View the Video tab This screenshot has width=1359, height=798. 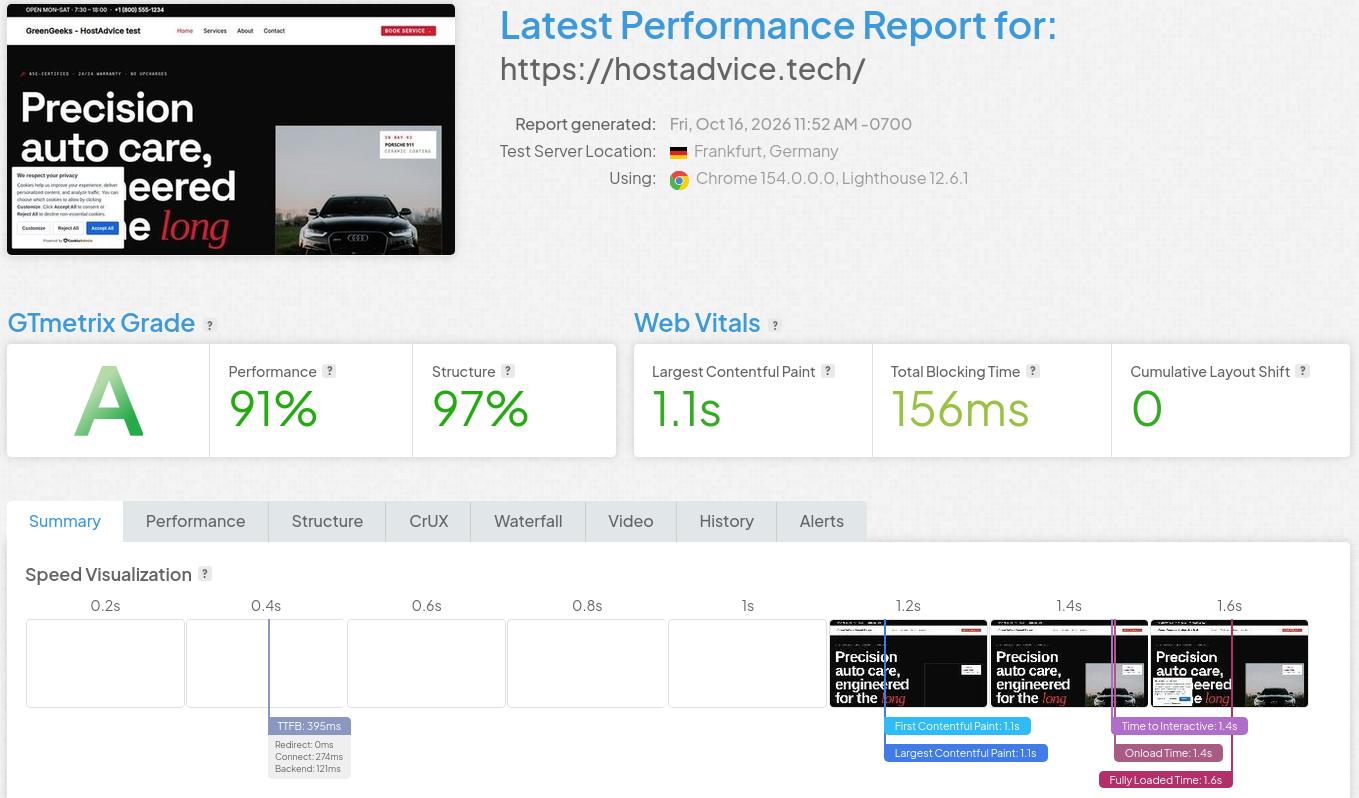[x=631, y=521]
